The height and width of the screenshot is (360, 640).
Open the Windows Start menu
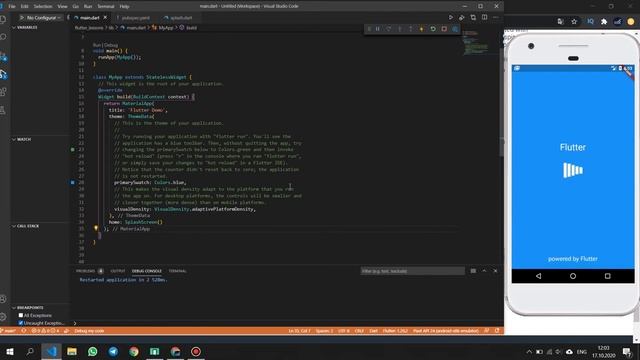10,351
